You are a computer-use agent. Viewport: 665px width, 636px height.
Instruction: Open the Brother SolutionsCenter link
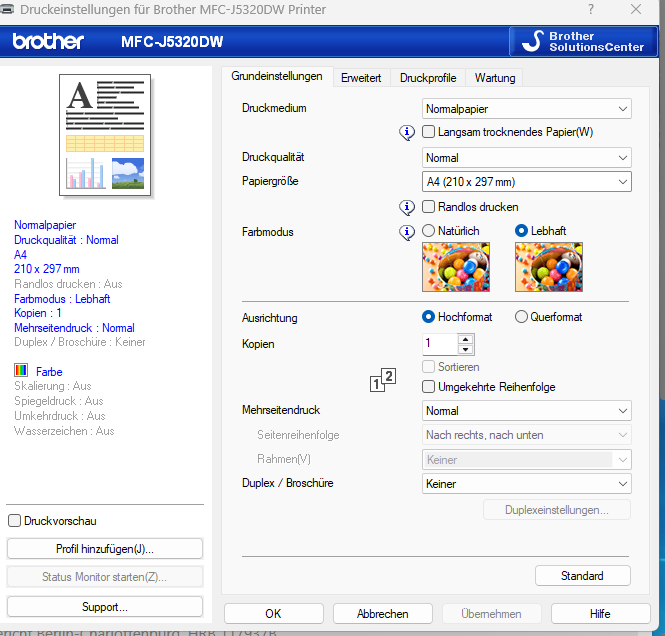(x=583, y=42)
